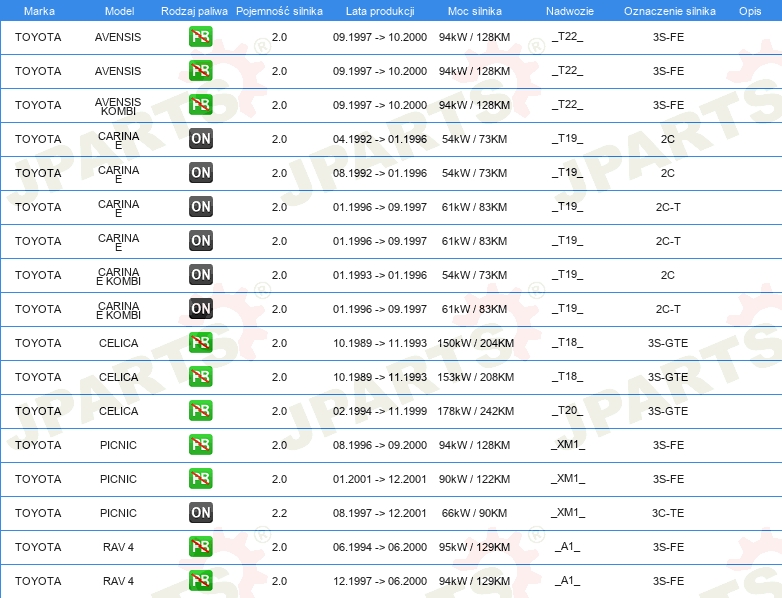Select the AVENSIS KOMBI model cell
This screenshot has height=598, width=782.
click(118, 106)
